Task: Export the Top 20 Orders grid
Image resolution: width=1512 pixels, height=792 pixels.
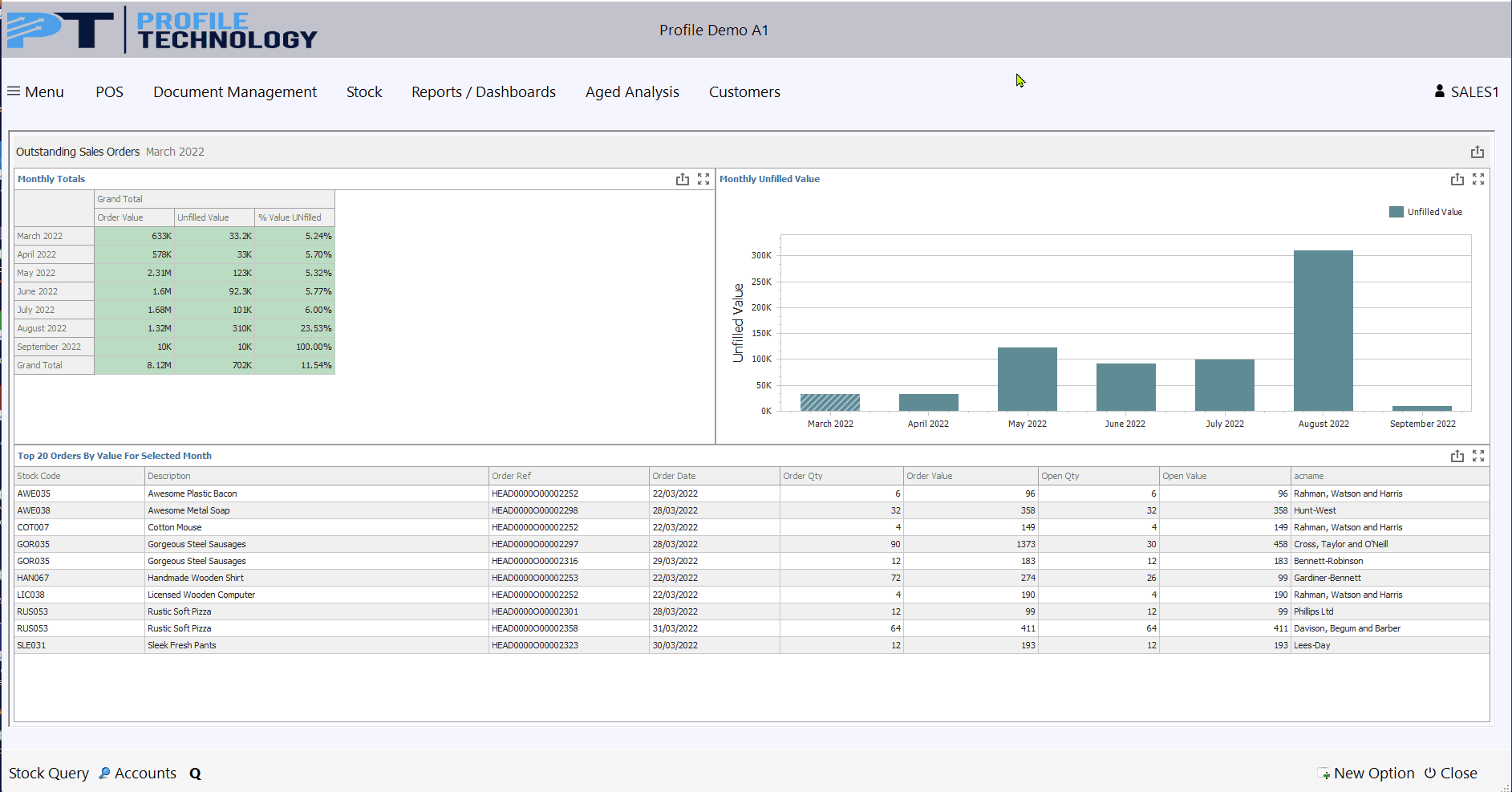Action: coord(1457,456)
